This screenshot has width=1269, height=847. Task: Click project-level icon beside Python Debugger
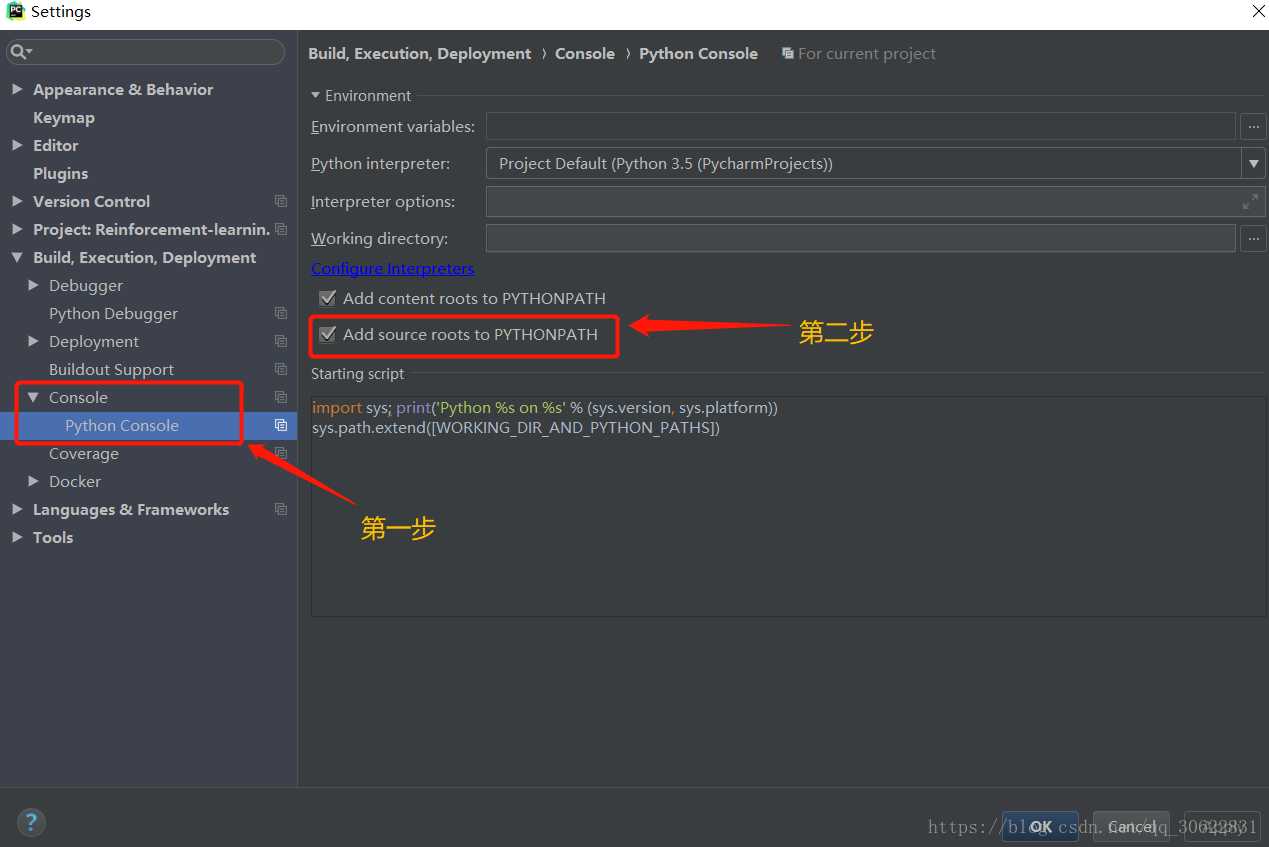(x=281, y=313)
